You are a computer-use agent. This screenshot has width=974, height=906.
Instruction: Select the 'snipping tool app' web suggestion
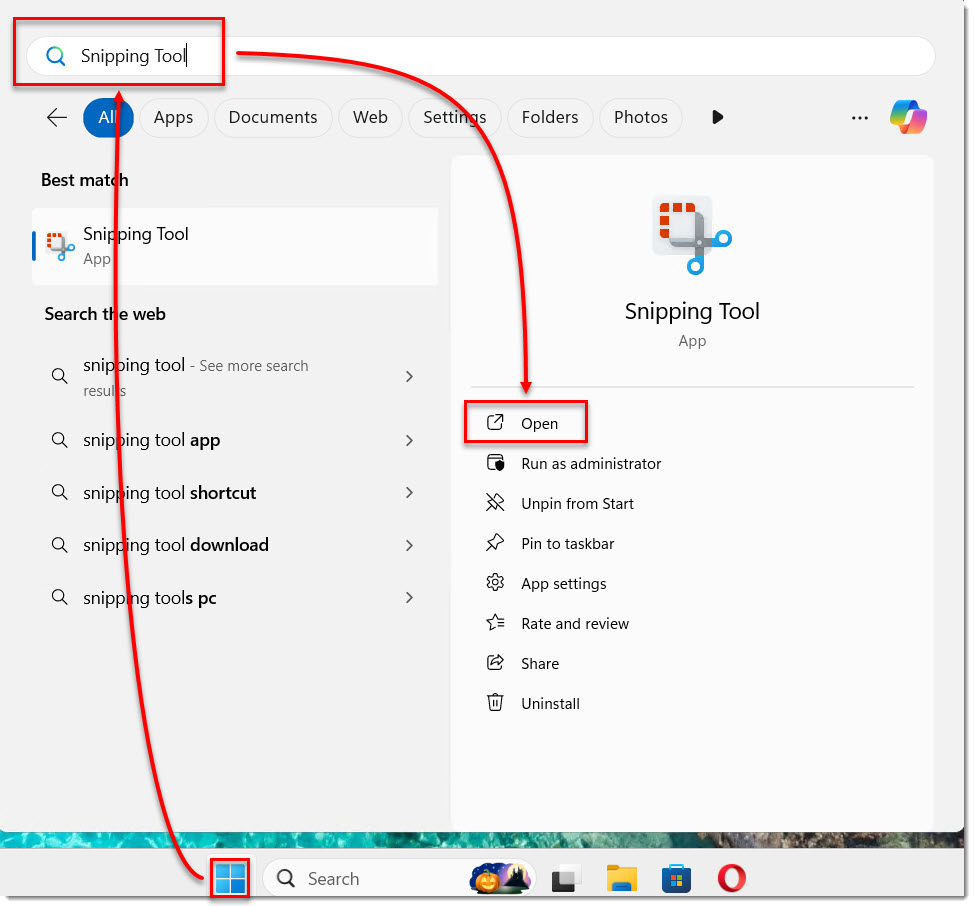235,440
